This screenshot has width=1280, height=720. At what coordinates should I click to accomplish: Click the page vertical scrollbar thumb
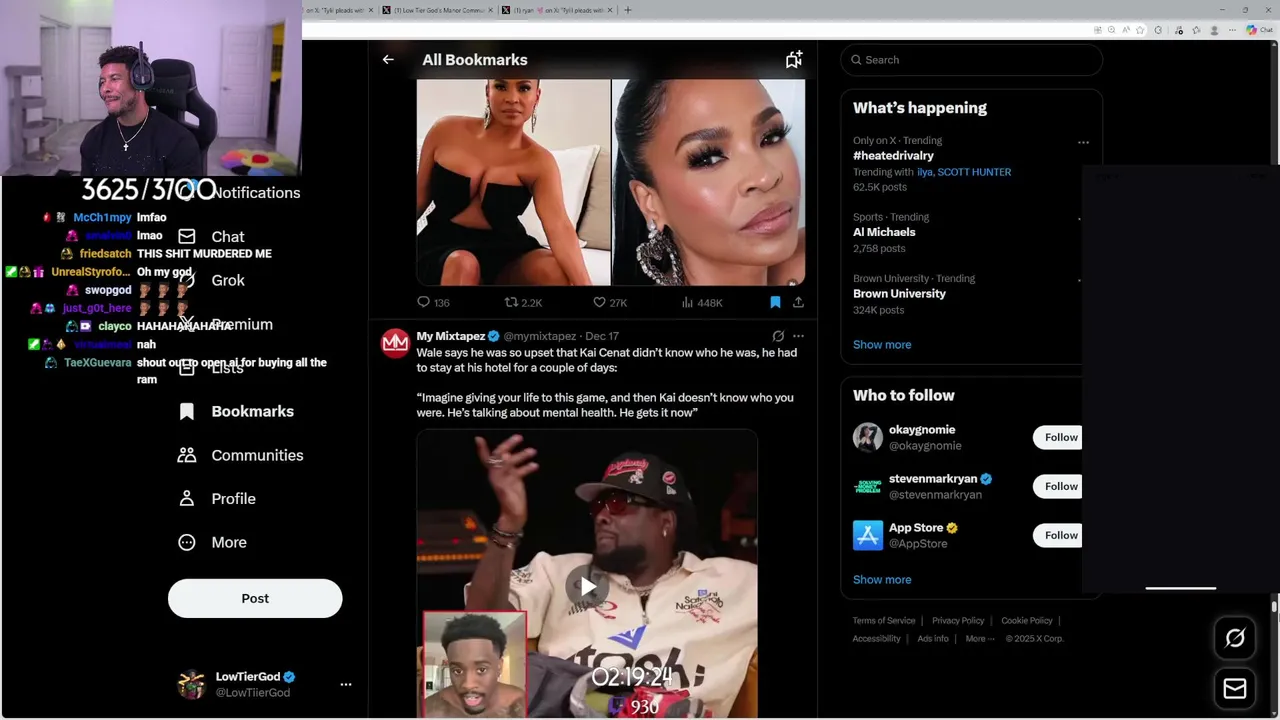click(1275, 606)
